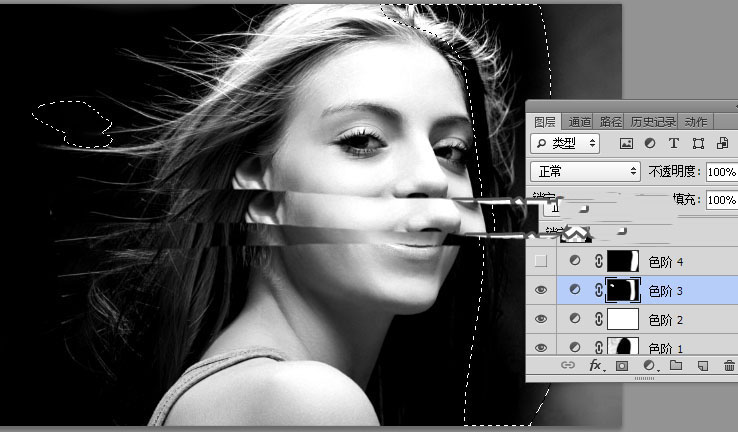Click the adjustment layer filter icon
Image resolution: width=738 pixels, height=432 pixels.
650,144
